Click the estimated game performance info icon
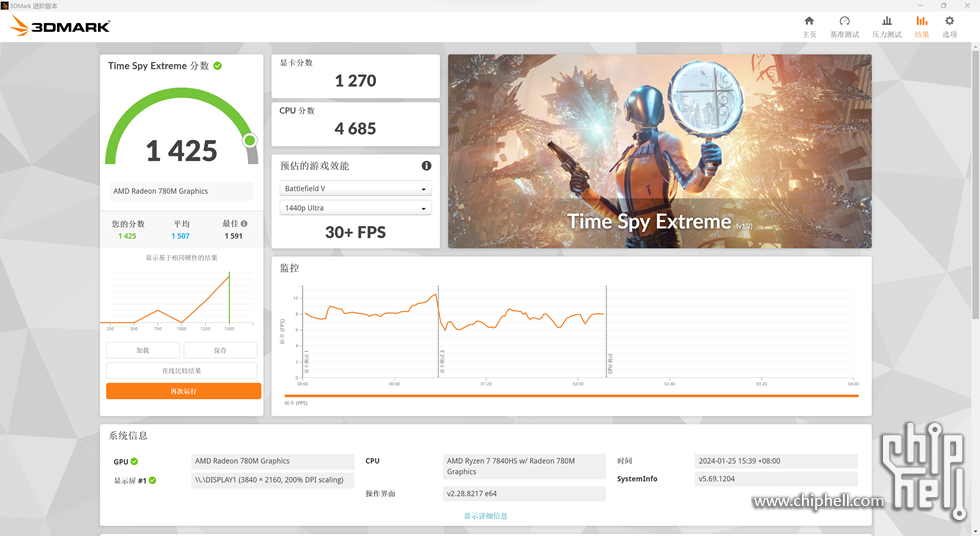The width and height of the screenshot is (980, 536). [426, 166]
